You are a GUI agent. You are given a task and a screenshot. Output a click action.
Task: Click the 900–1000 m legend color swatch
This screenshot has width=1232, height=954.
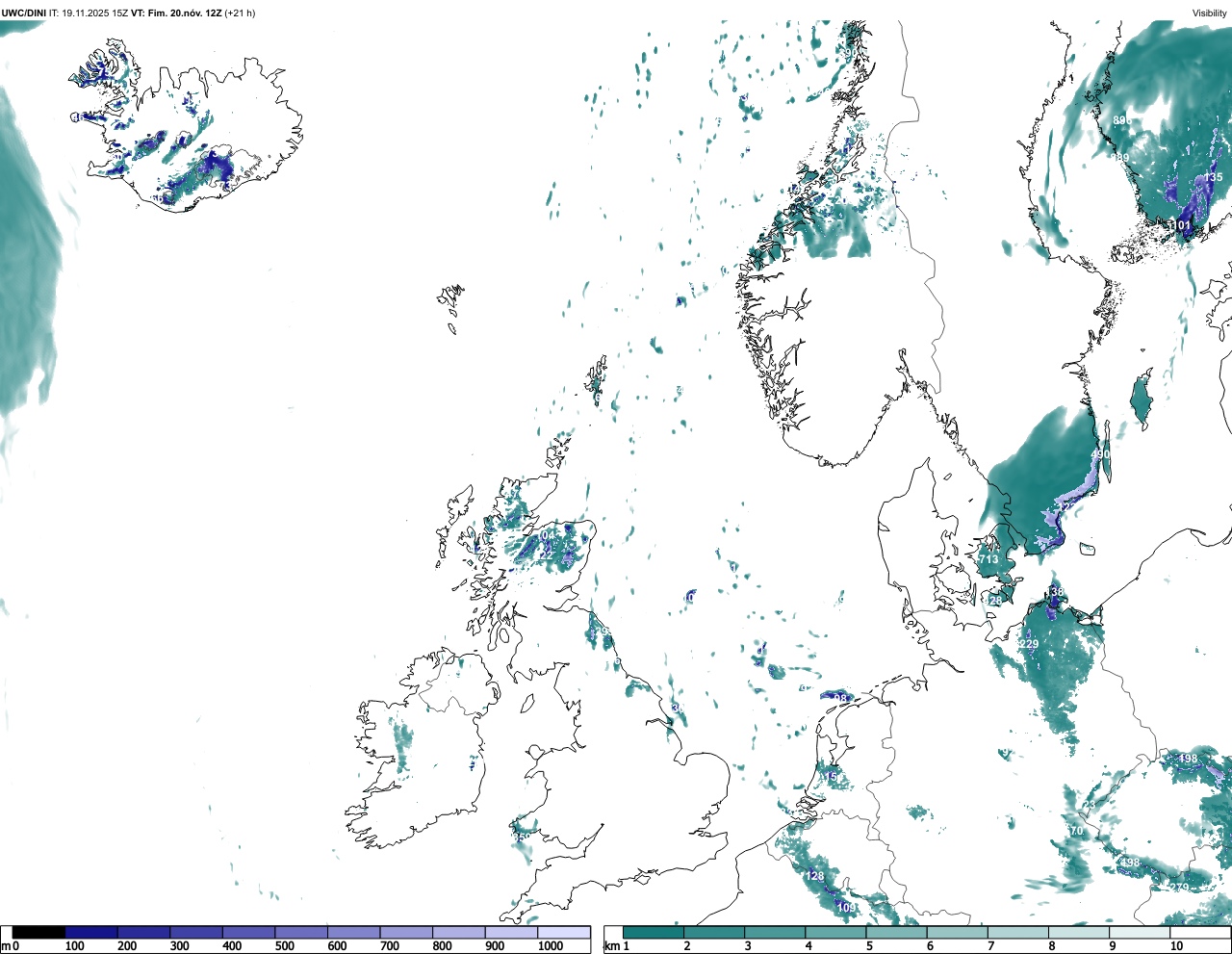click(511, 932)
